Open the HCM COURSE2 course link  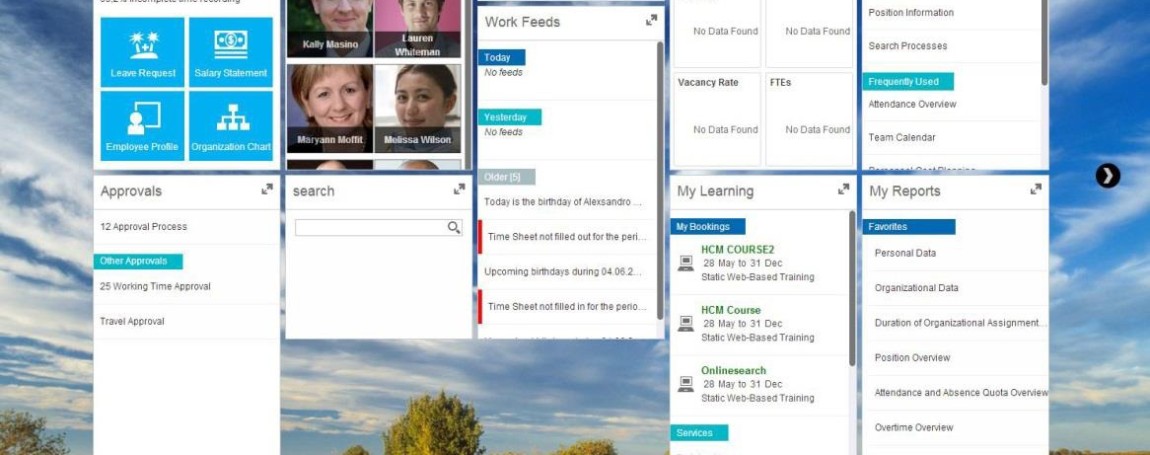coord(737,250)
